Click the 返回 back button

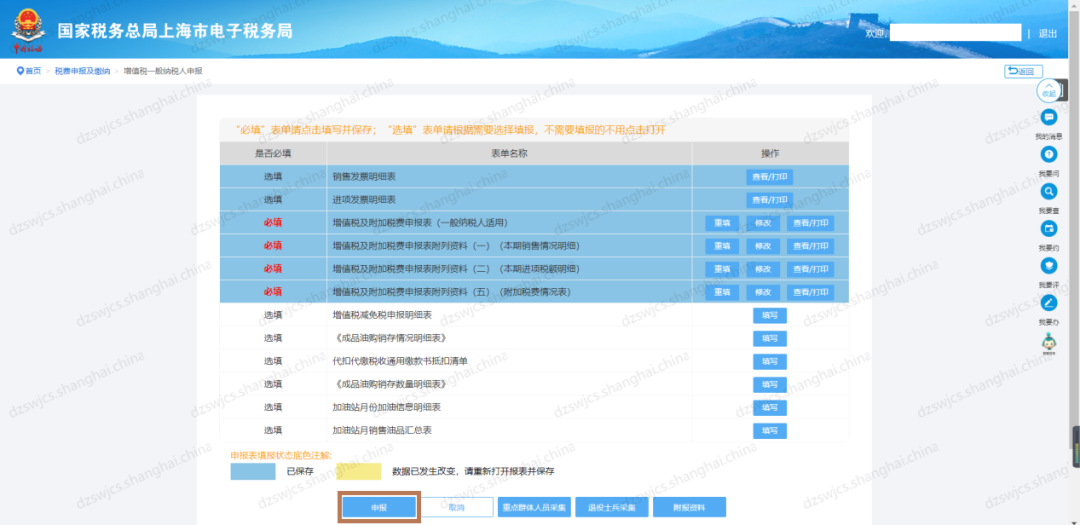pyautogui.click(x=1024, y=71)
